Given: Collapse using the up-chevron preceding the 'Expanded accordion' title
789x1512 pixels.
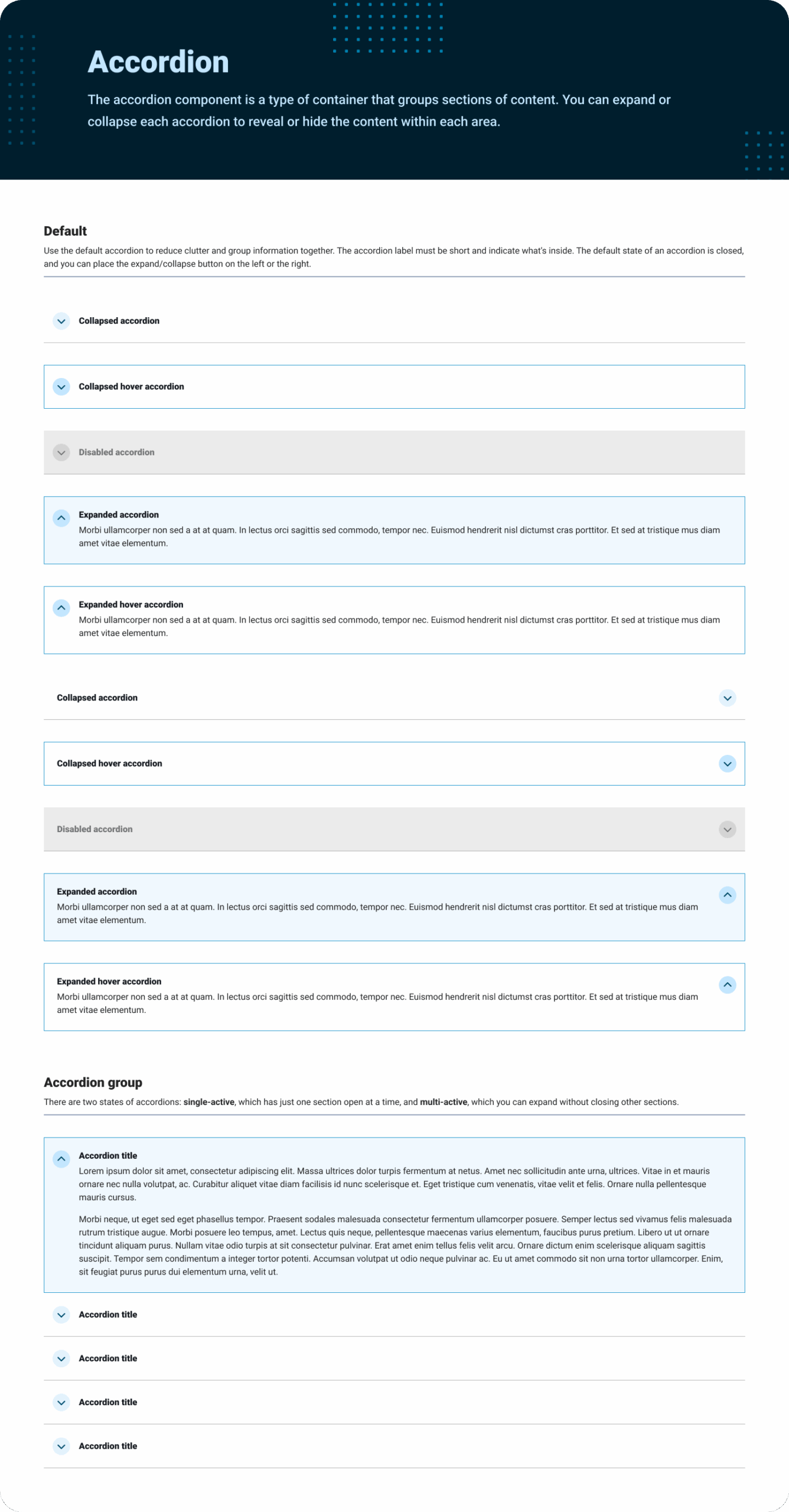Looking at the screenshot, I should [61, 517].
